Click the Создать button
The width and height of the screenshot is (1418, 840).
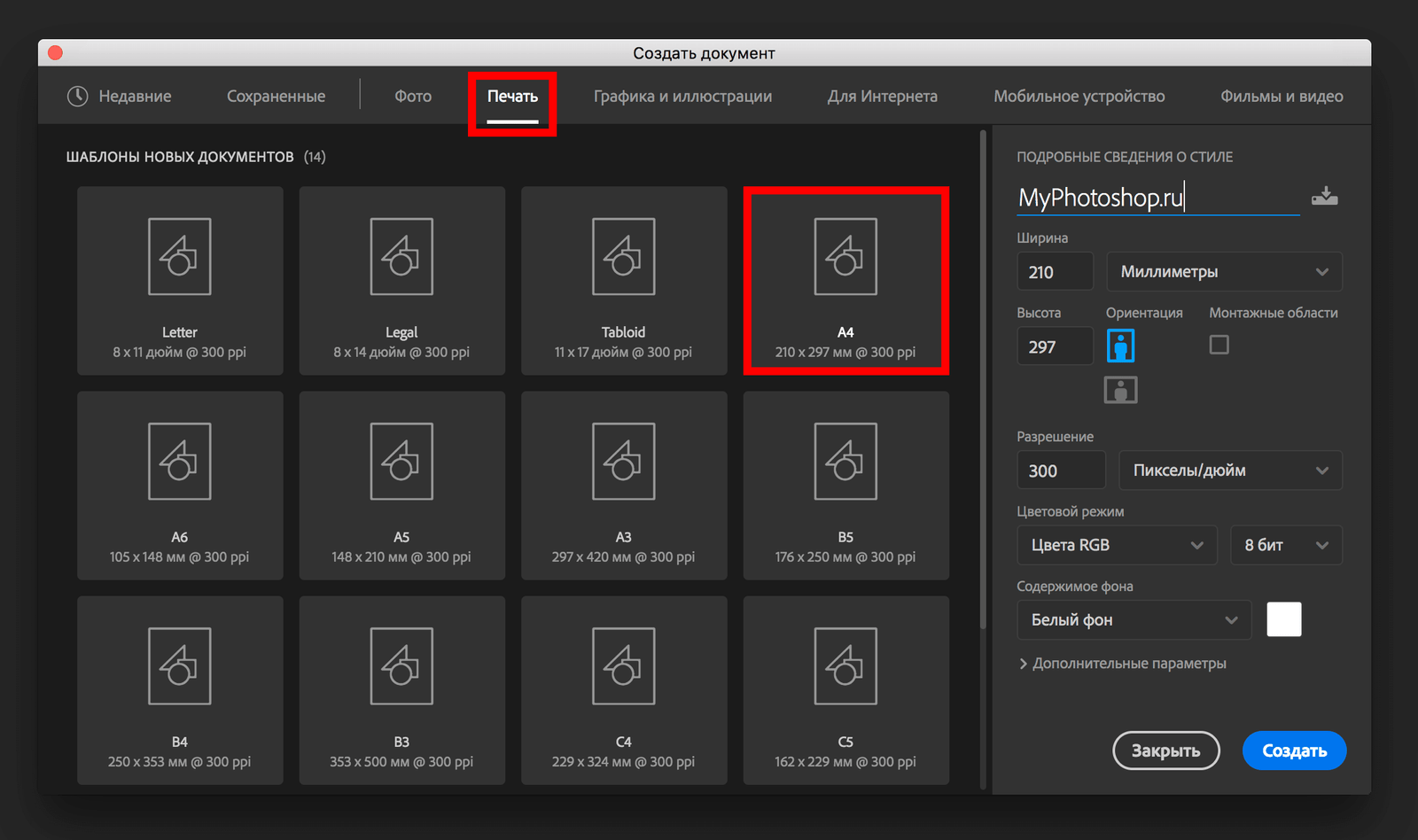pyautogui.click(x=1294, y=751)
